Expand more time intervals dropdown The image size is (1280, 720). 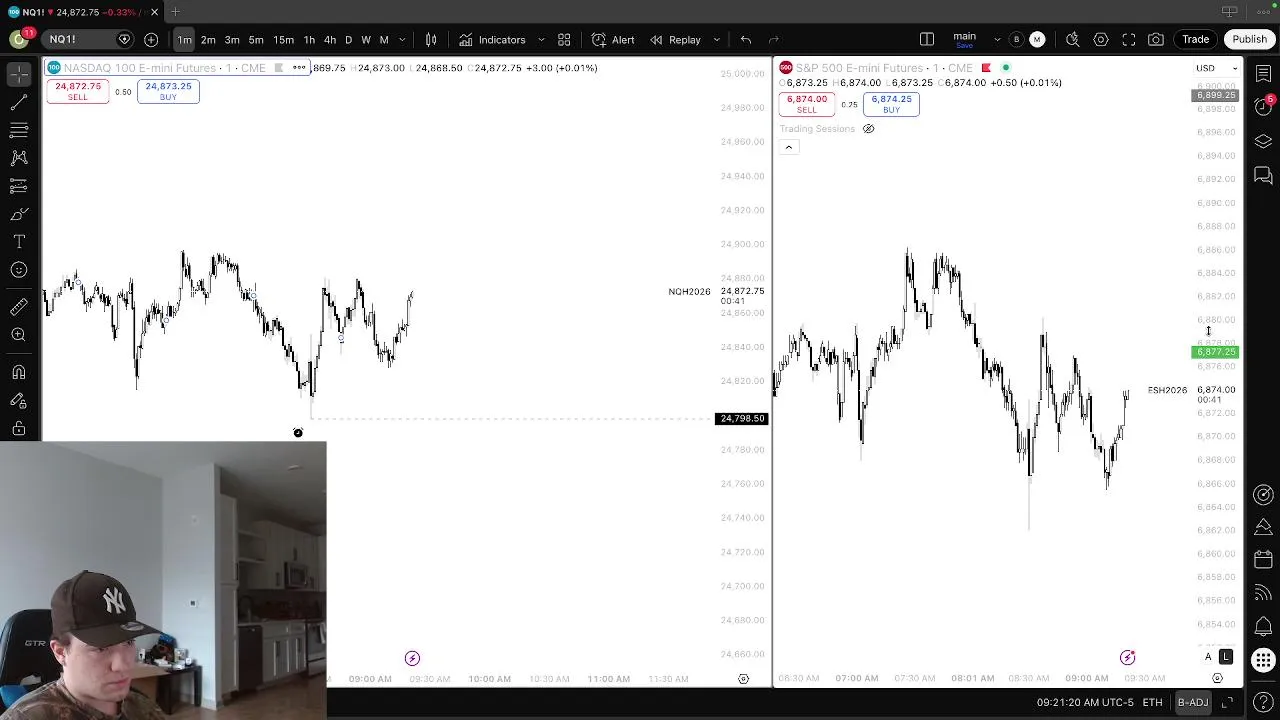coord(402,40)
